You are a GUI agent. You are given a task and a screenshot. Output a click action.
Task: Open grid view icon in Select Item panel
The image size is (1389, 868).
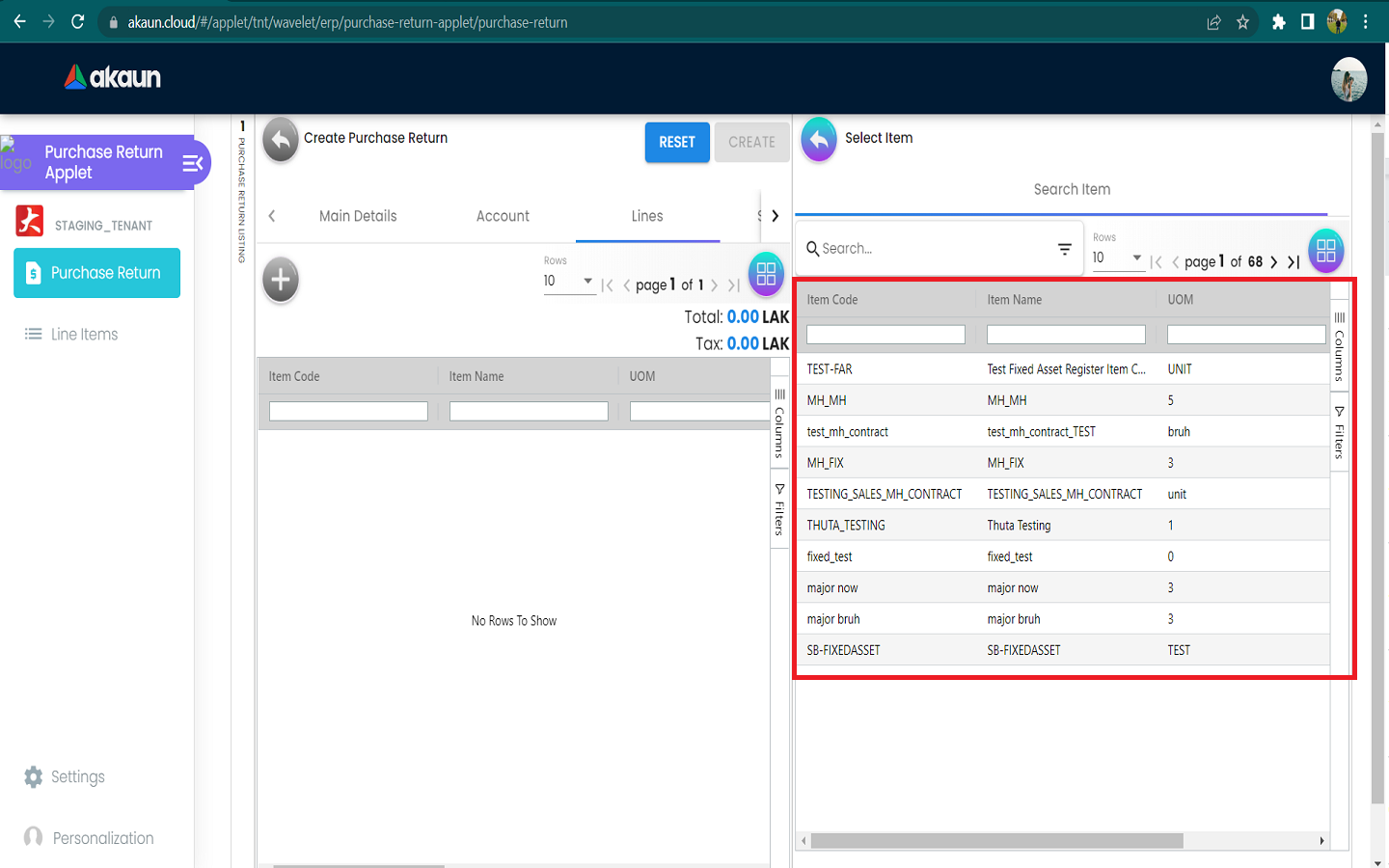point(1325,251)
